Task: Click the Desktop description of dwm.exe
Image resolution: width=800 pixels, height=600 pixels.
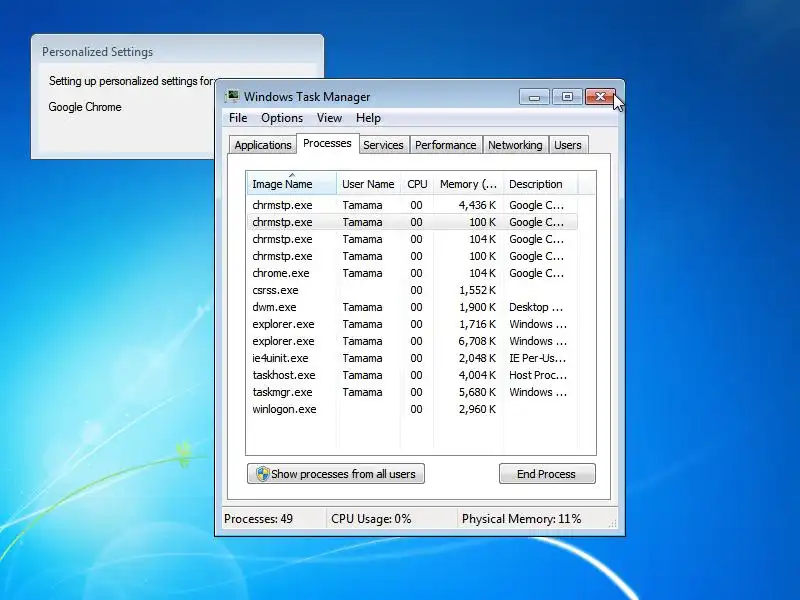Action: click(536, 307)
